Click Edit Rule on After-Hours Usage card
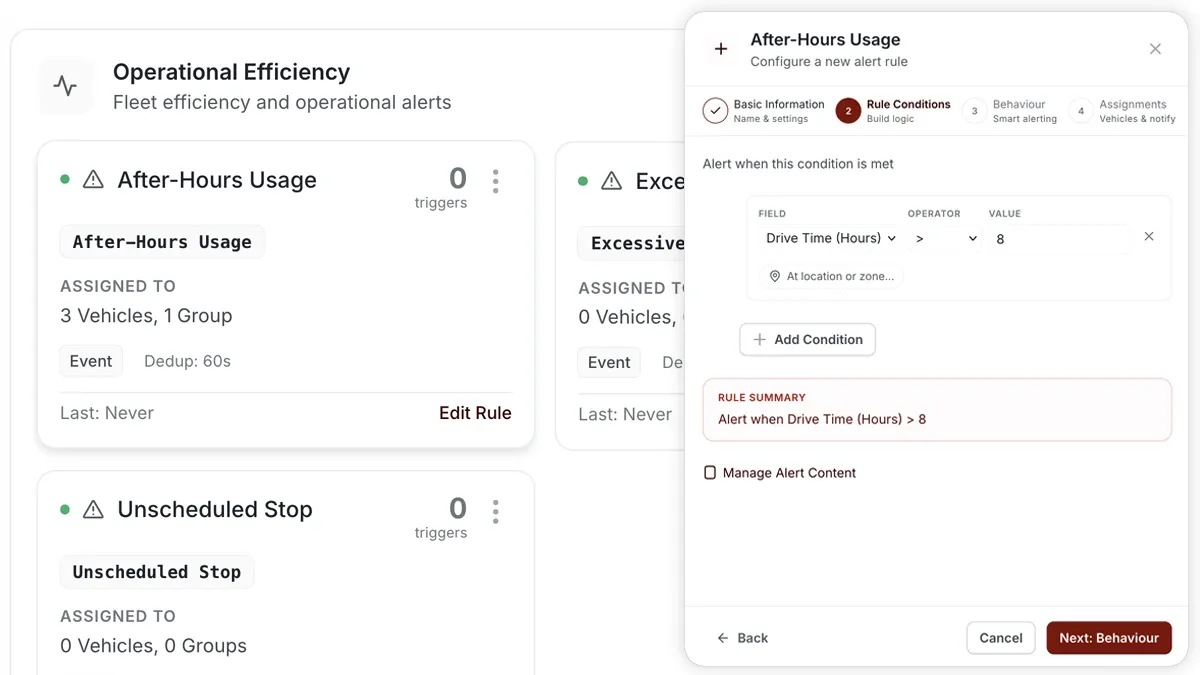This screenshot has width=1200, height=675. 475,413
